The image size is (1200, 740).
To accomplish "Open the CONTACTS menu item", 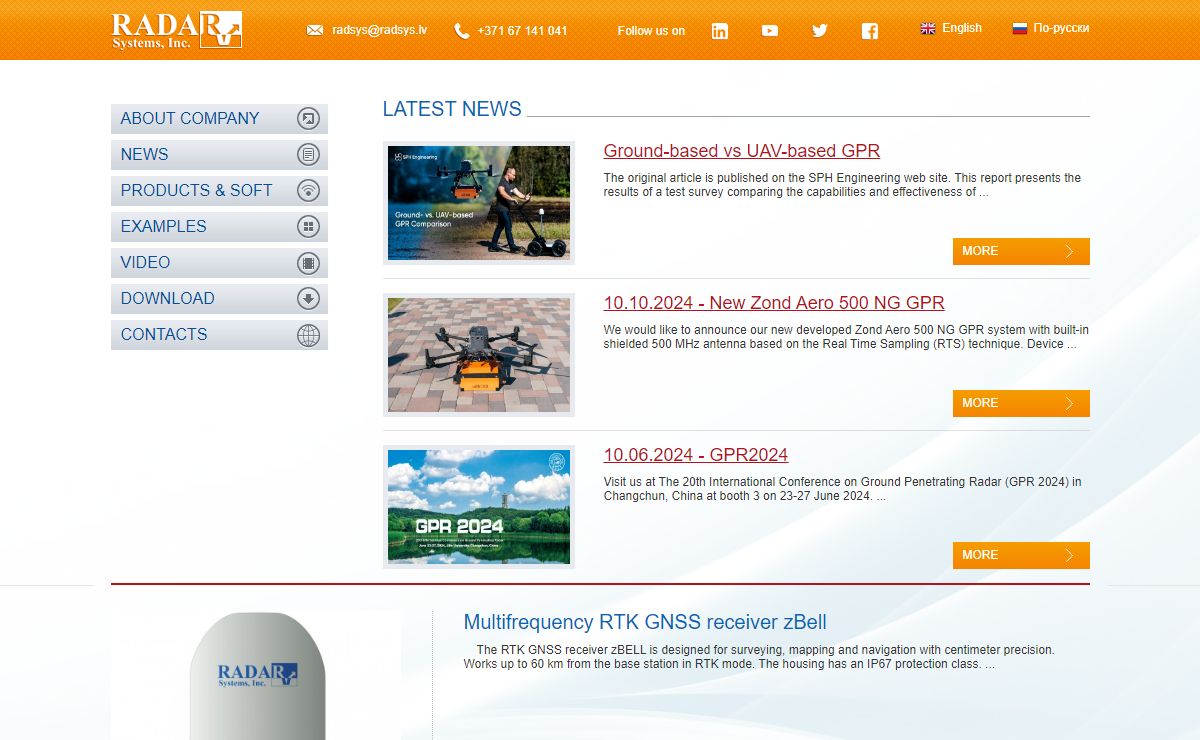I will (x=219, y=335).
